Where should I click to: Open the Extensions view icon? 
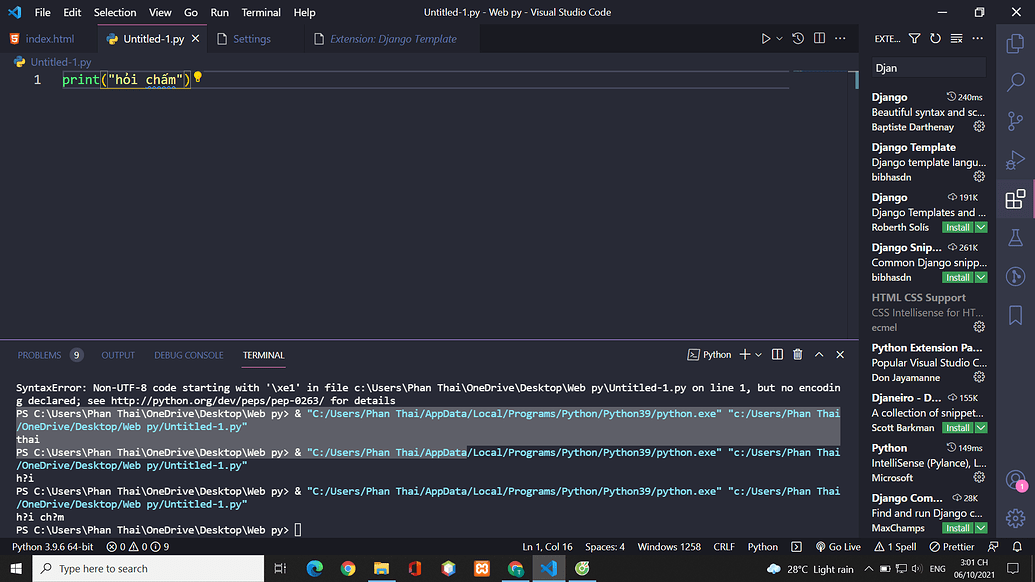coord(1015,199)
